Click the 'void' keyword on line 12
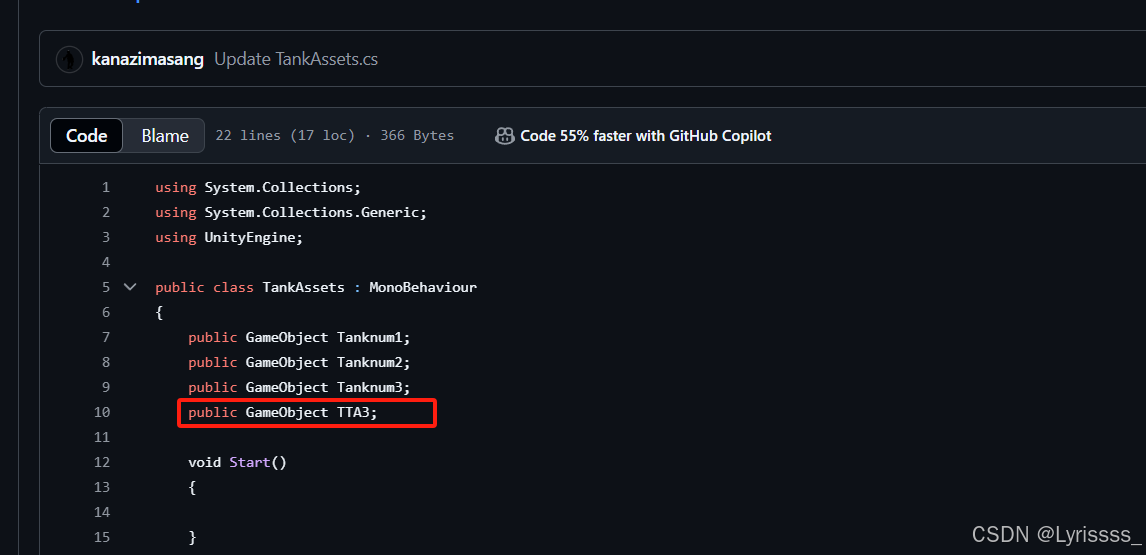1146x555 pixels. pyautogui.click(x=205, y=462)
